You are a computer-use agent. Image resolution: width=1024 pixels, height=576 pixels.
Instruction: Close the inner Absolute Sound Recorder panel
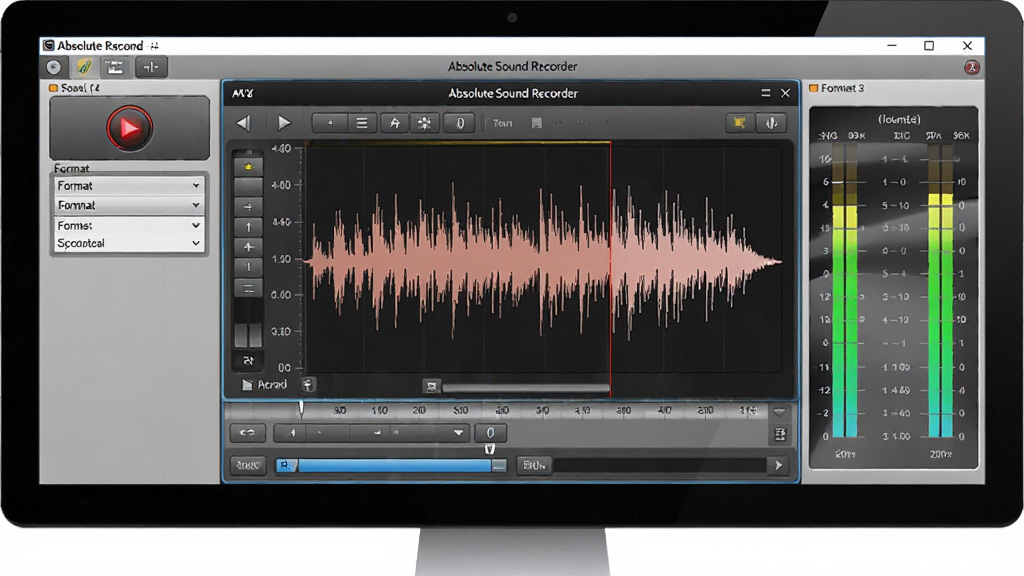pyautogui.click(x=786, y=93)
